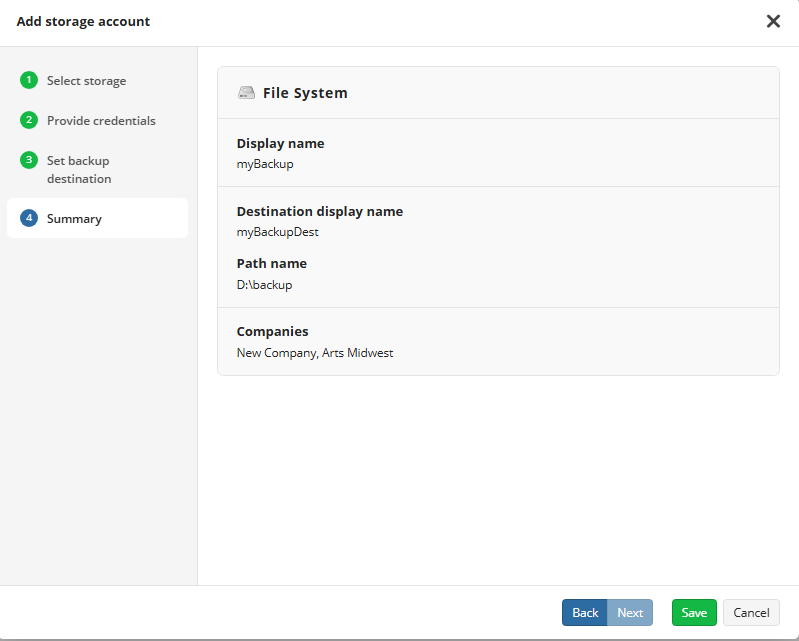Click the green step 2 circle icon

(28, 121)
